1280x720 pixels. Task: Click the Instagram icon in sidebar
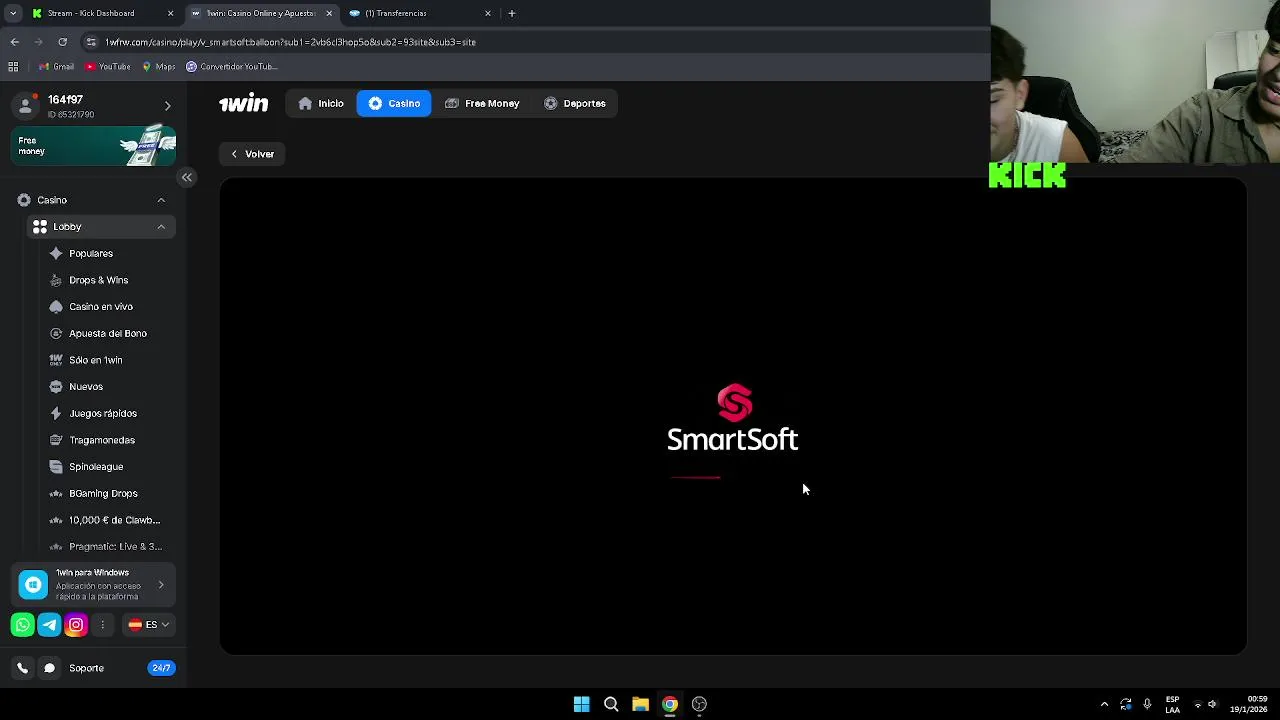point(76,625)
